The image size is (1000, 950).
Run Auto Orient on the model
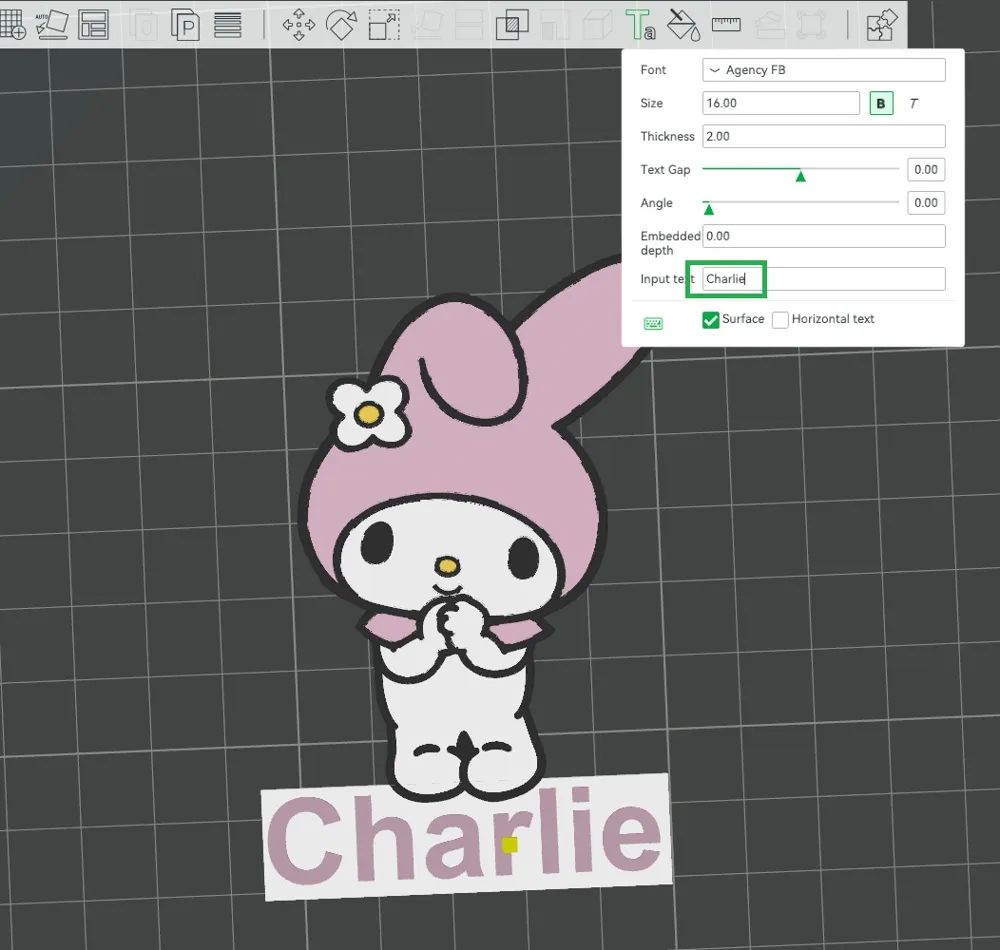[x=52, y=25]
